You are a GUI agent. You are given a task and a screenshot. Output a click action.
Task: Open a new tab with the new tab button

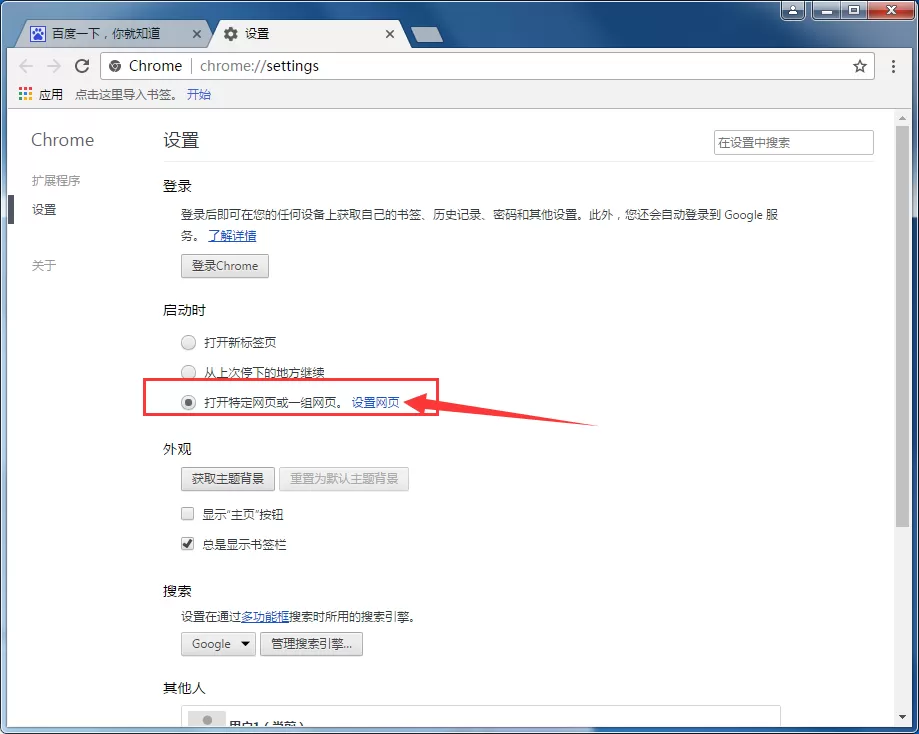point(427,35)
